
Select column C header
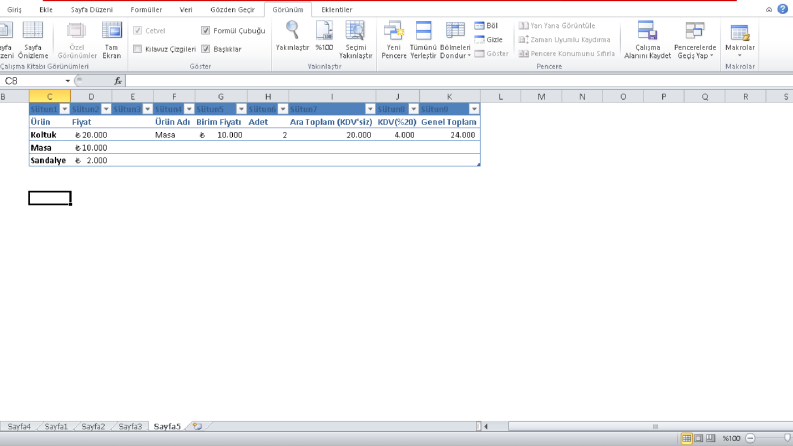(x=50, y=97)
